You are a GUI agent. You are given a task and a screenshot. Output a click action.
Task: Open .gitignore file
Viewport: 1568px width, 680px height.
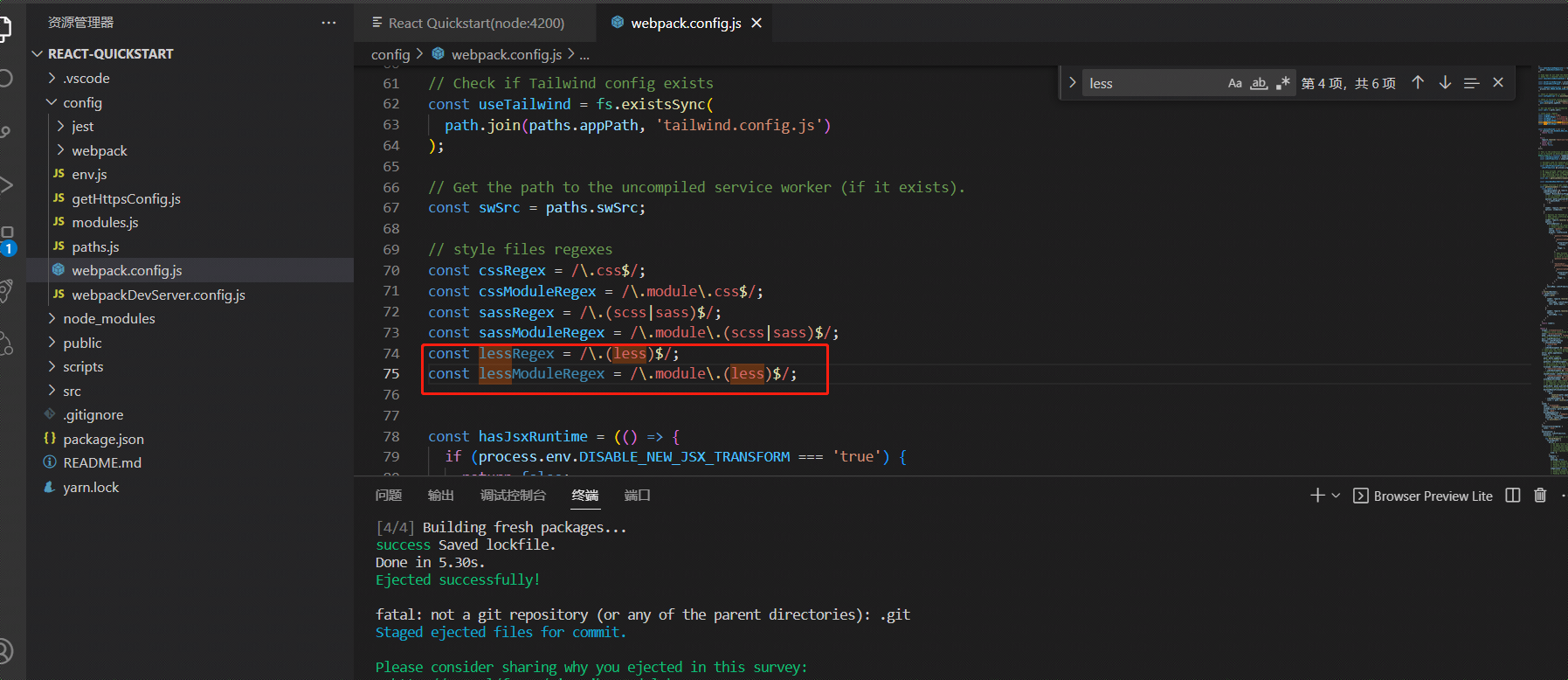pyautogui.click(x=190, y=414)
